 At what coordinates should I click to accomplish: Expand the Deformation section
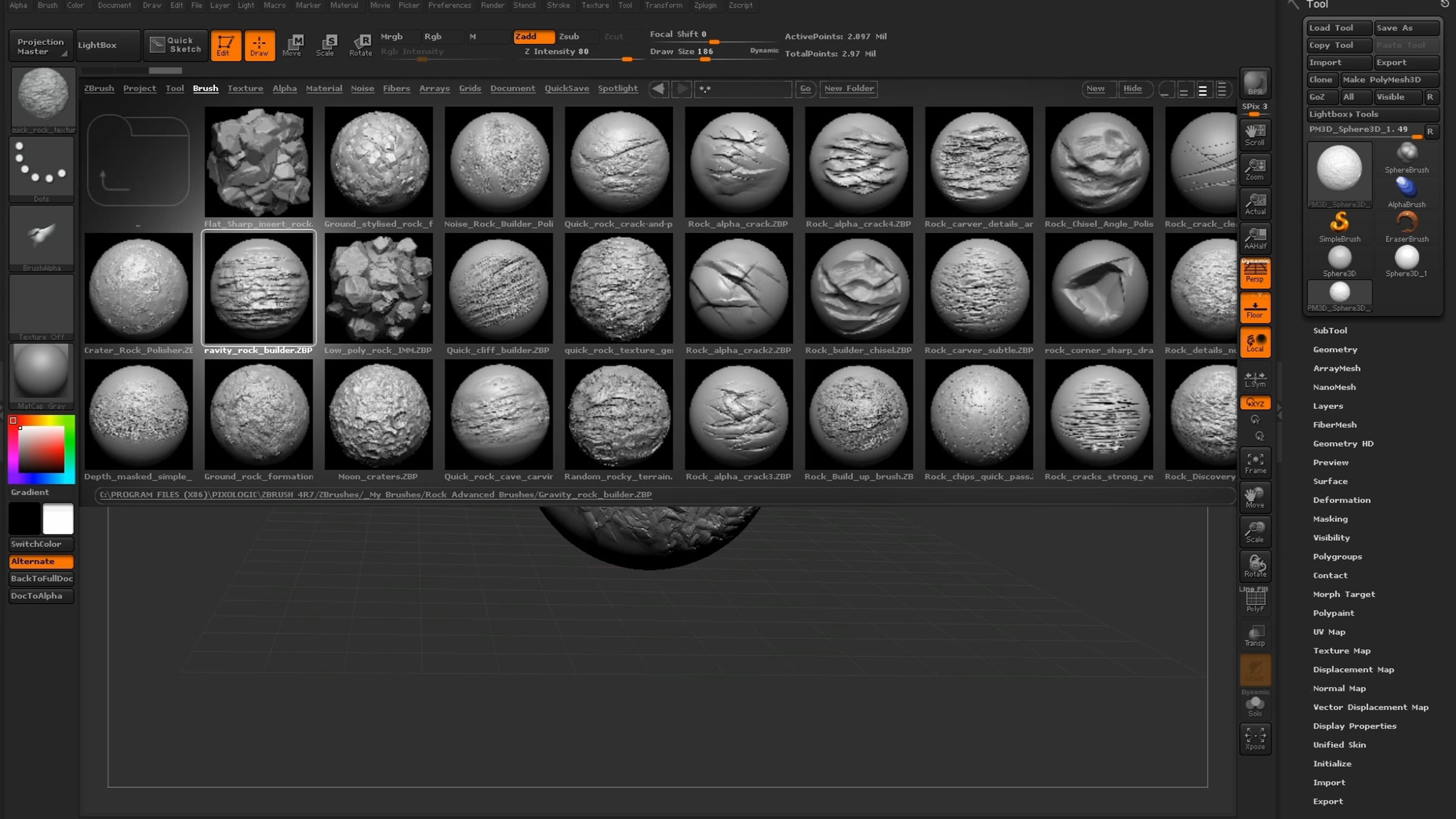click(1341, 500)
